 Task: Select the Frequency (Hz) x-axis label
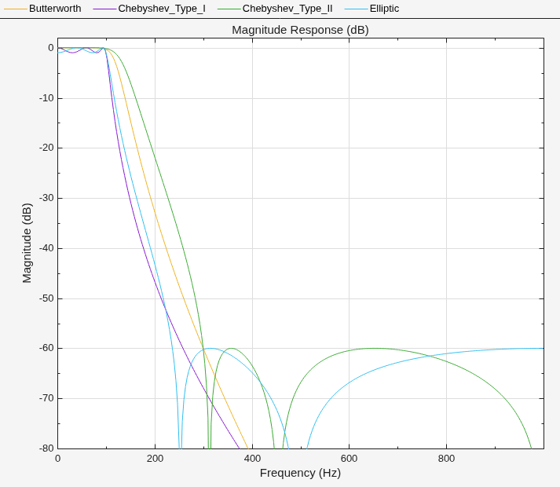300,473
